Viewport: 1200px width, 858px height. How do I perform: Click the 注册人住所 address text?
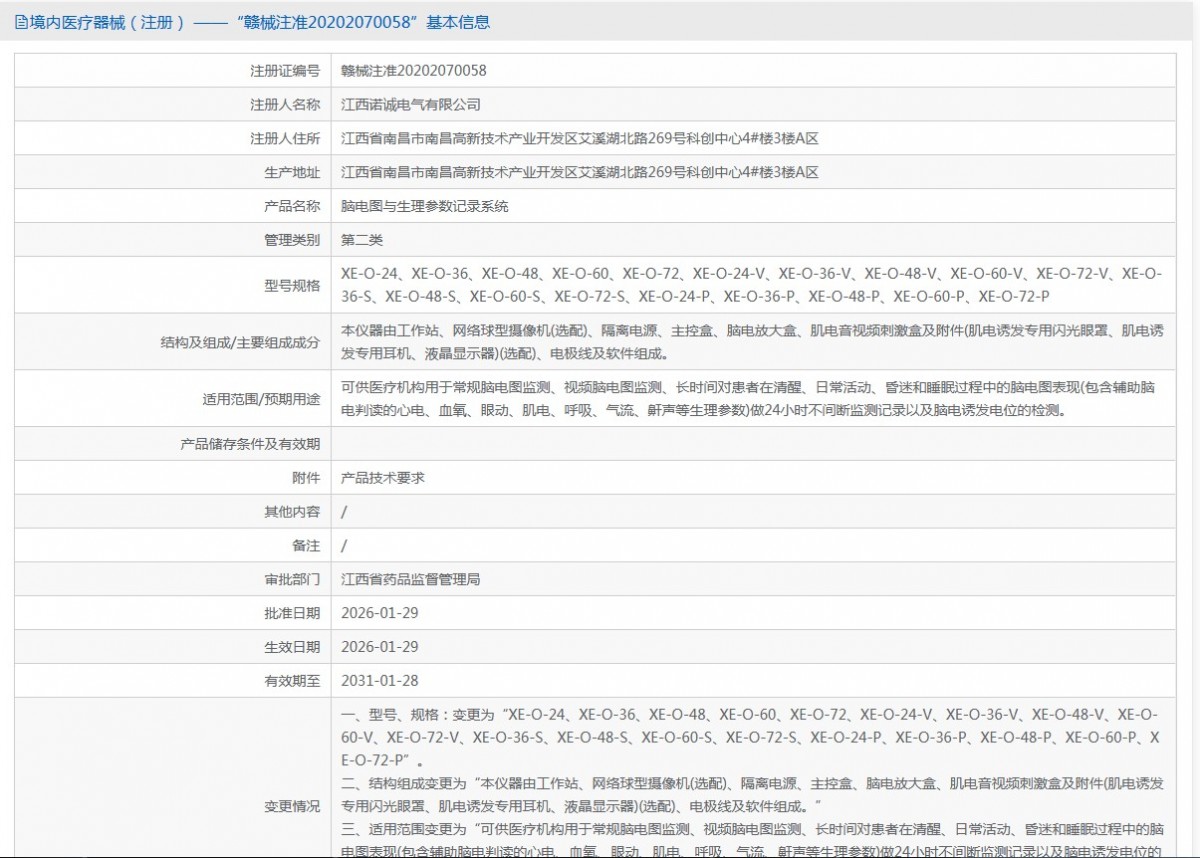580,138
